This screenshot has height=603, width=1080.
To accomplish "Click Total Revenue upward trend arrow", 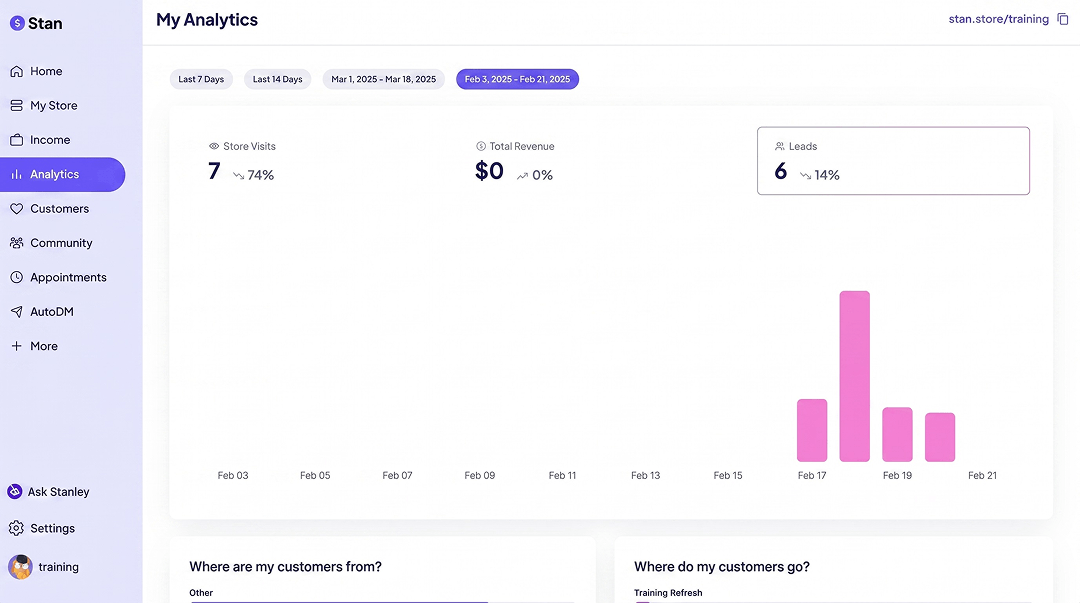I will [x=523, y=176].
